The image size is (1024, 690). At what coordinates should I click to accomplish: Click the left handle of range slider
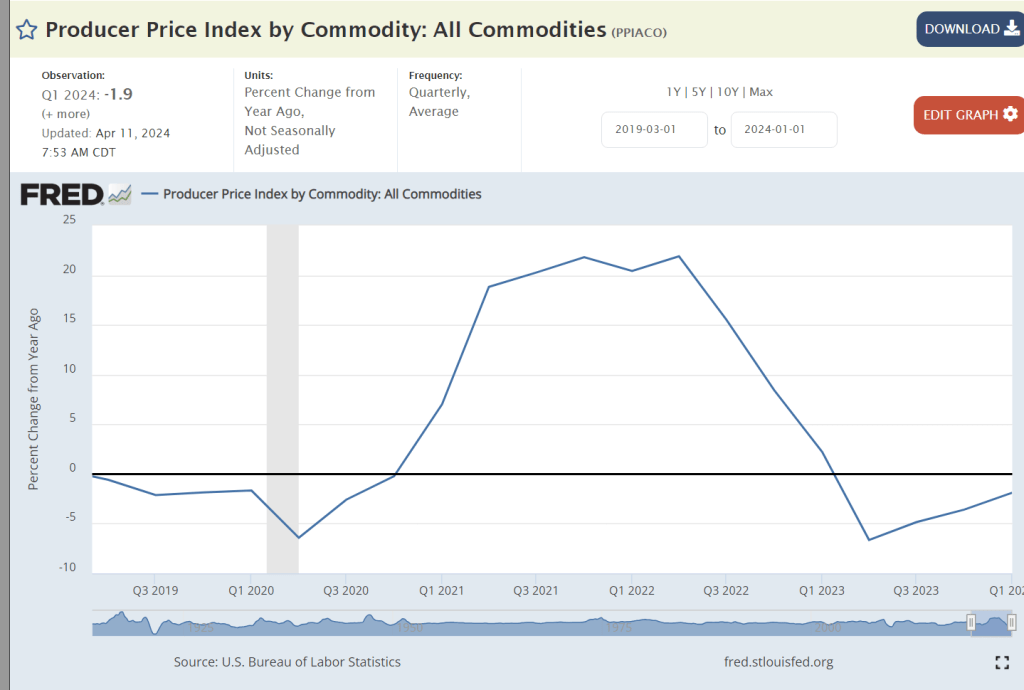point(971,623)
